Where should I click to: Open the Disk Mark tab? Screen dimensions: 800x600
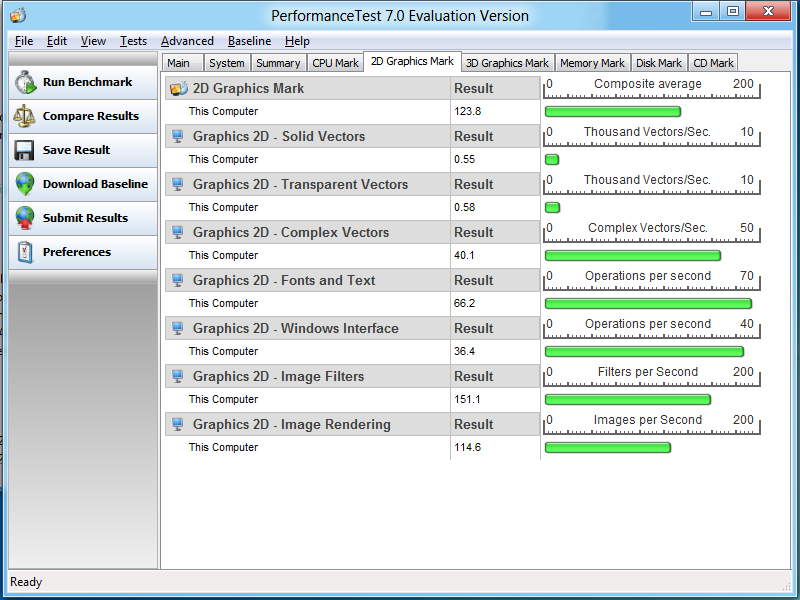point(658,63)
